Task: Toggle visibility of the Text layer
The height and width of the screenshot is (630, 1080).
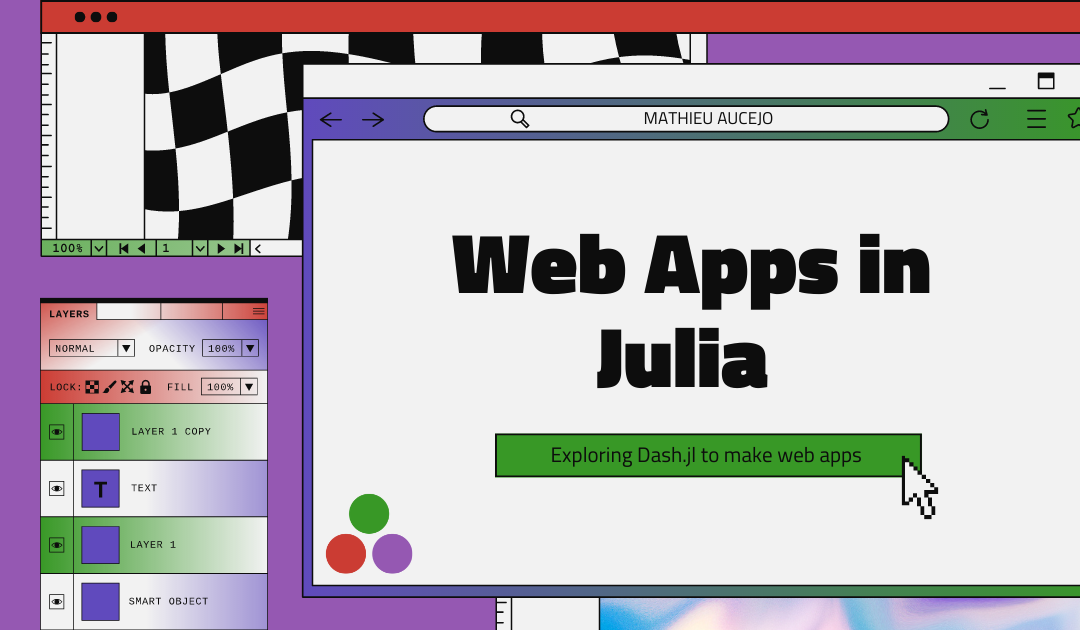Action: coord(57,488)
